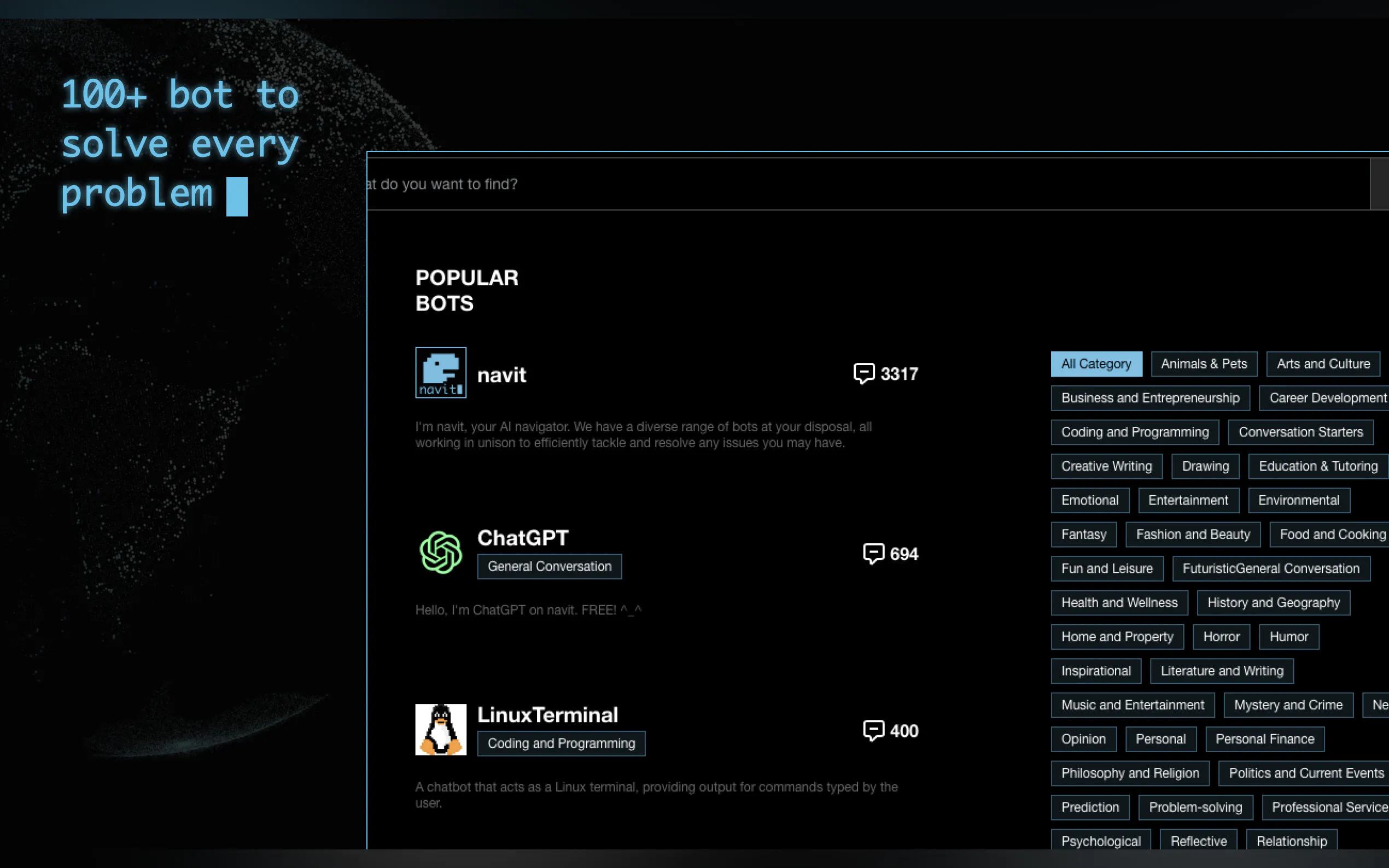Toggle the Animals & Pets category filter

coord(1204,364)
